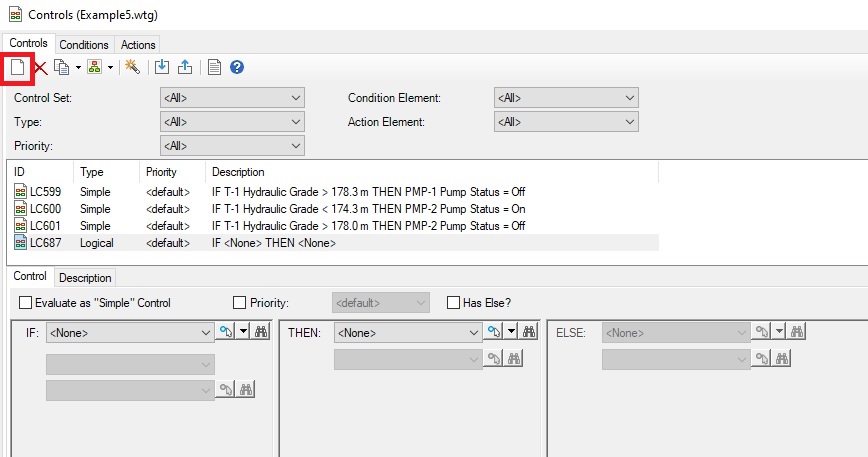Open the Priority filter dropdown
Viewport: 868px width, 457px height.
pyautogui.click(x=232, y=146)
